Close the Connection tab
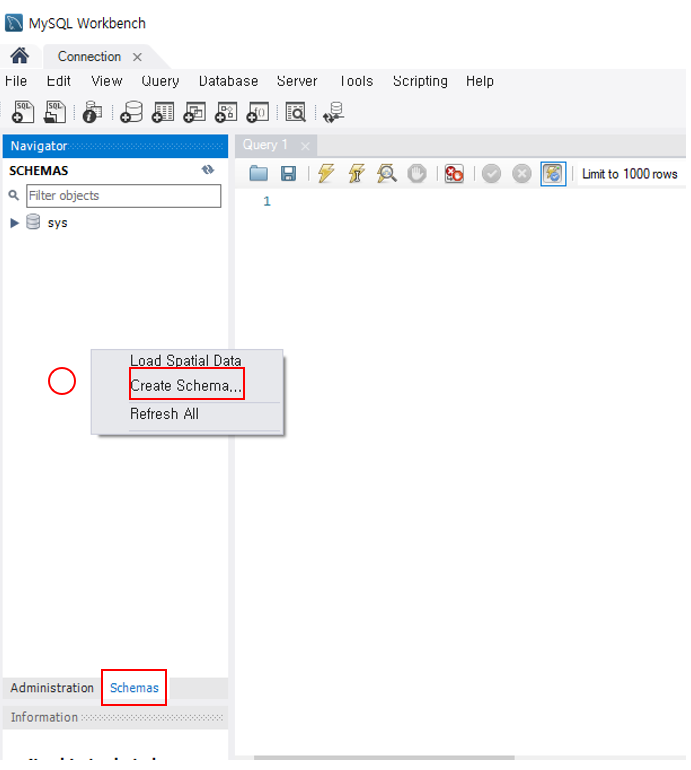691x770 pixels. (x=137, y=57)
